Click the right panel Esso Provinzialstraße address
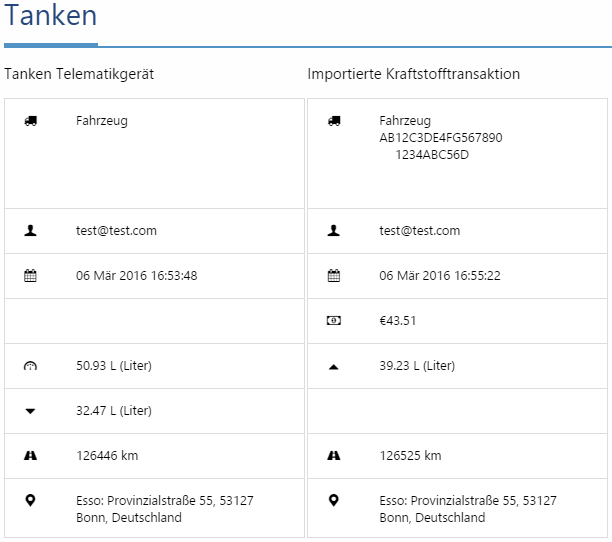This screenshot has height=542, width=612. coord(467,509)
